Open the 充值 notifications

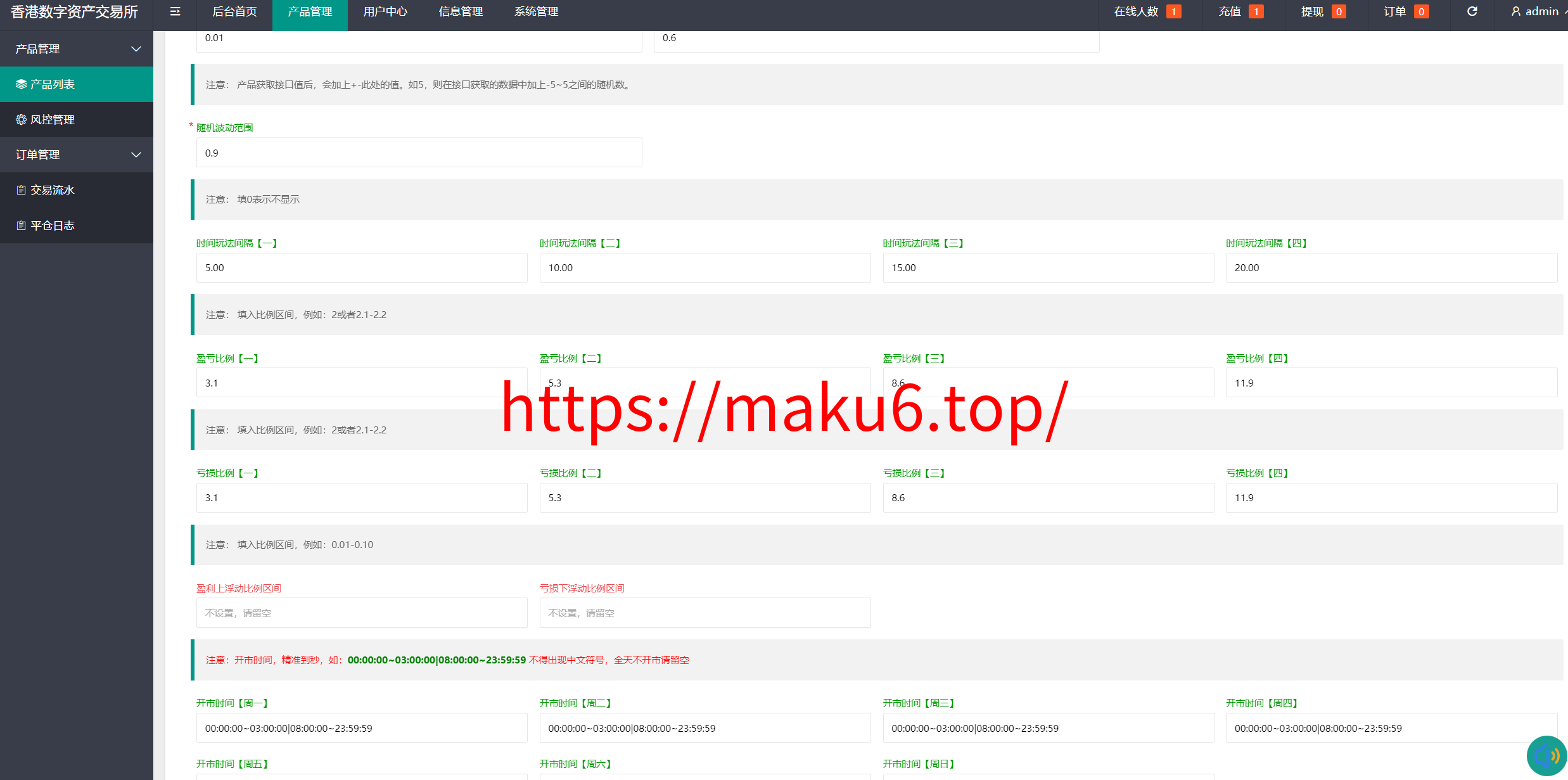1240,11
